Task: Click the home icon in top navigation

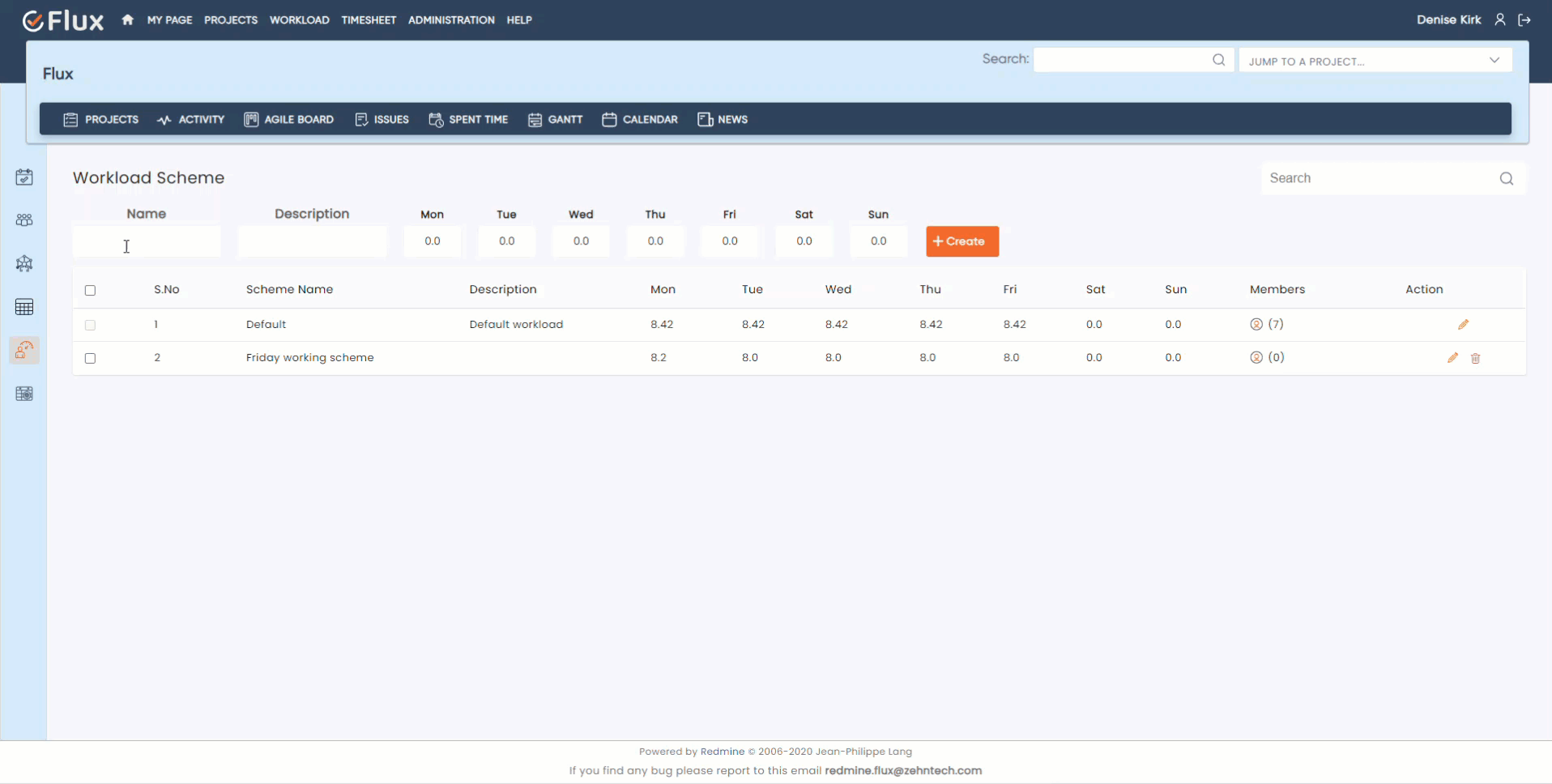Action: 127,20
